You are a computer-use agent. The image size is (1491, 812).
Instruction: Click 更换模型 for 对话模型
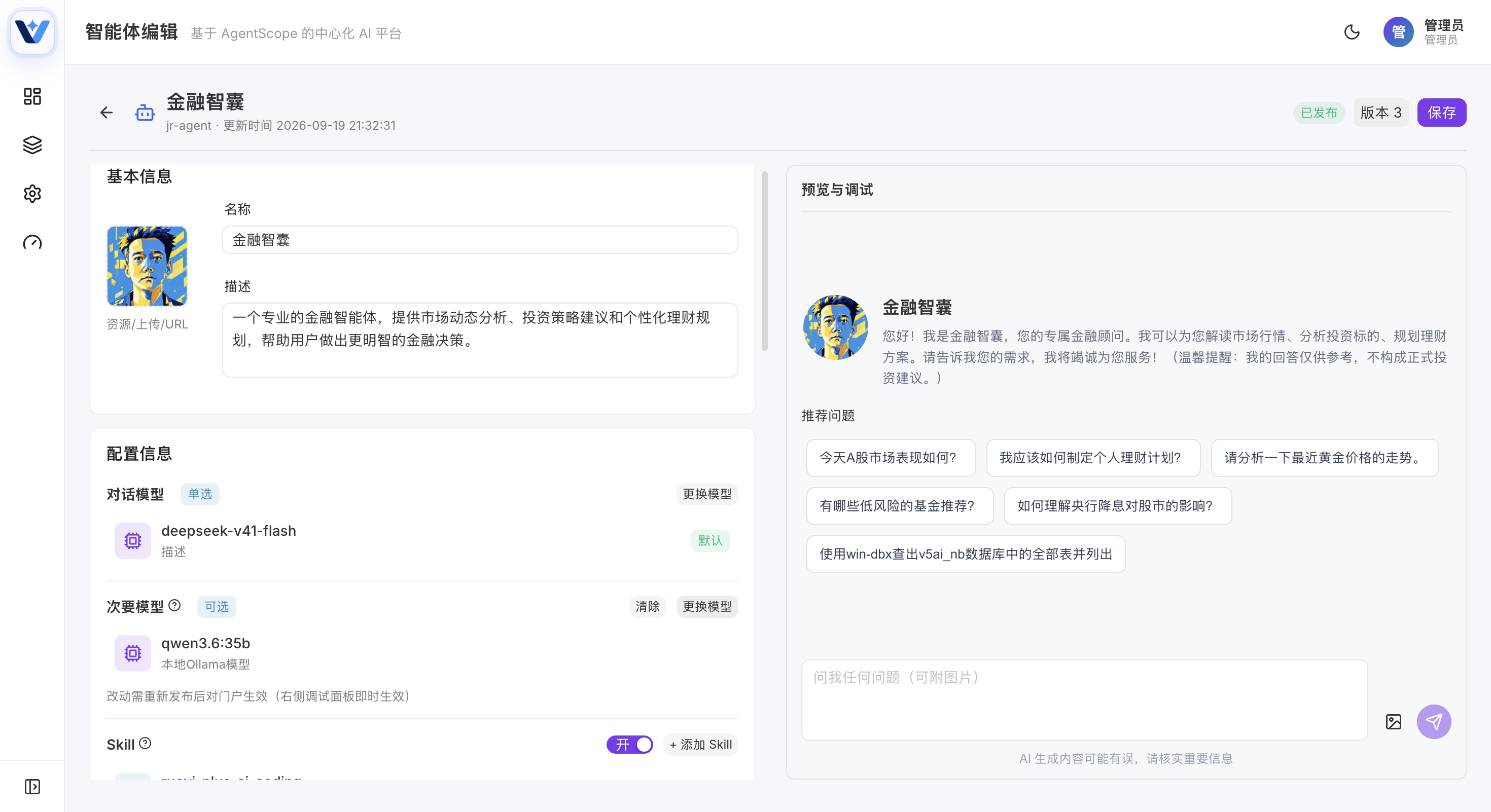pos(707,494)
